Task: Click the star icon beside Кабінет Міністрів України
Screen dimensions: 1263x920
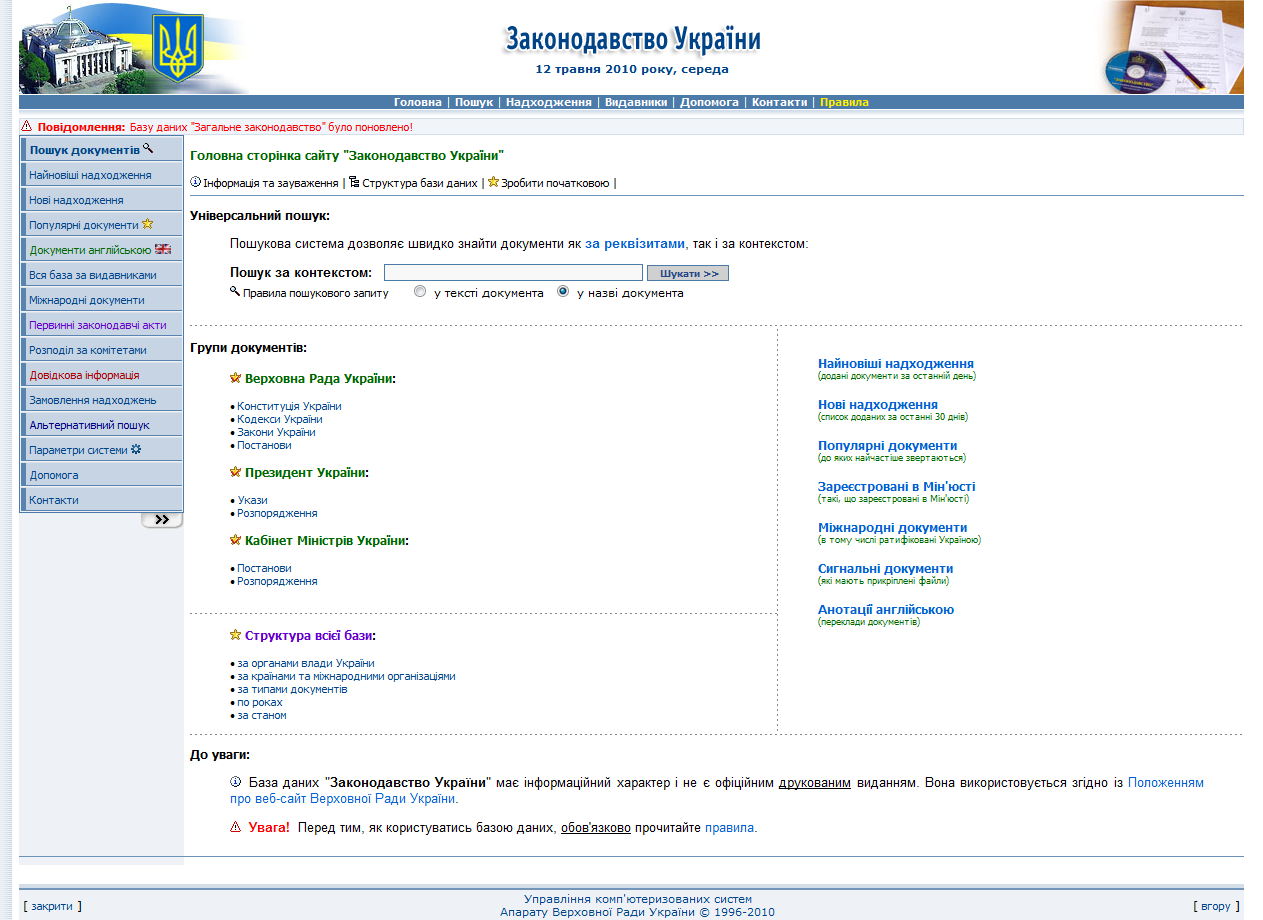Action: 236,539
